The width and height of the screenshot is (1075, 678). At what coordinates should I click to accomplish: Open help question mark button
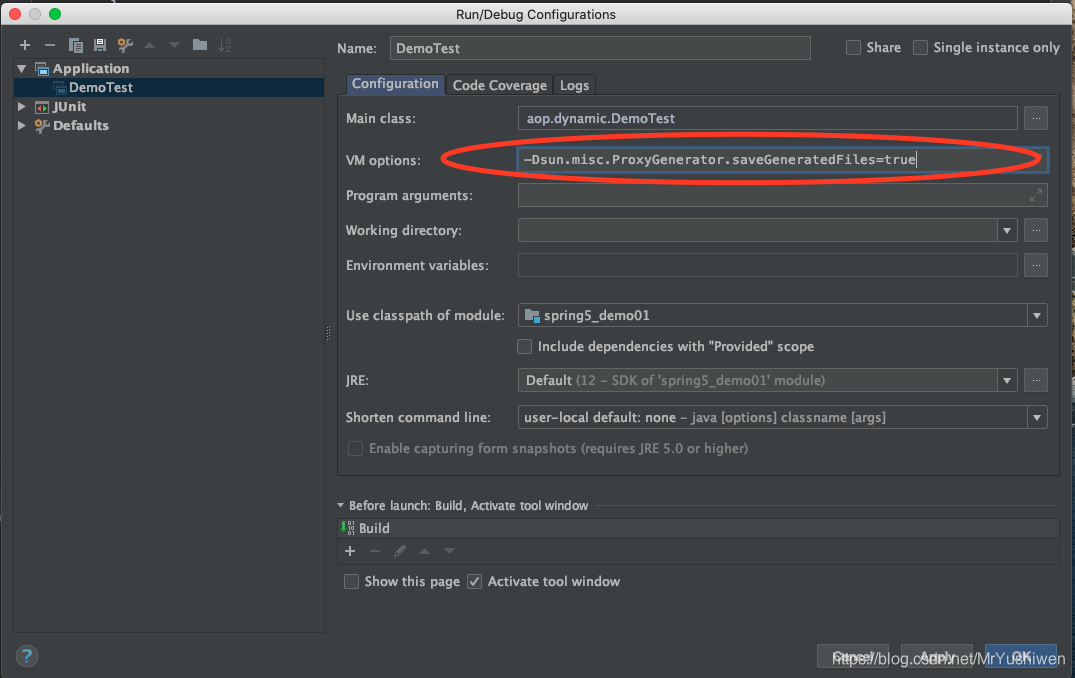pos(27,656)
